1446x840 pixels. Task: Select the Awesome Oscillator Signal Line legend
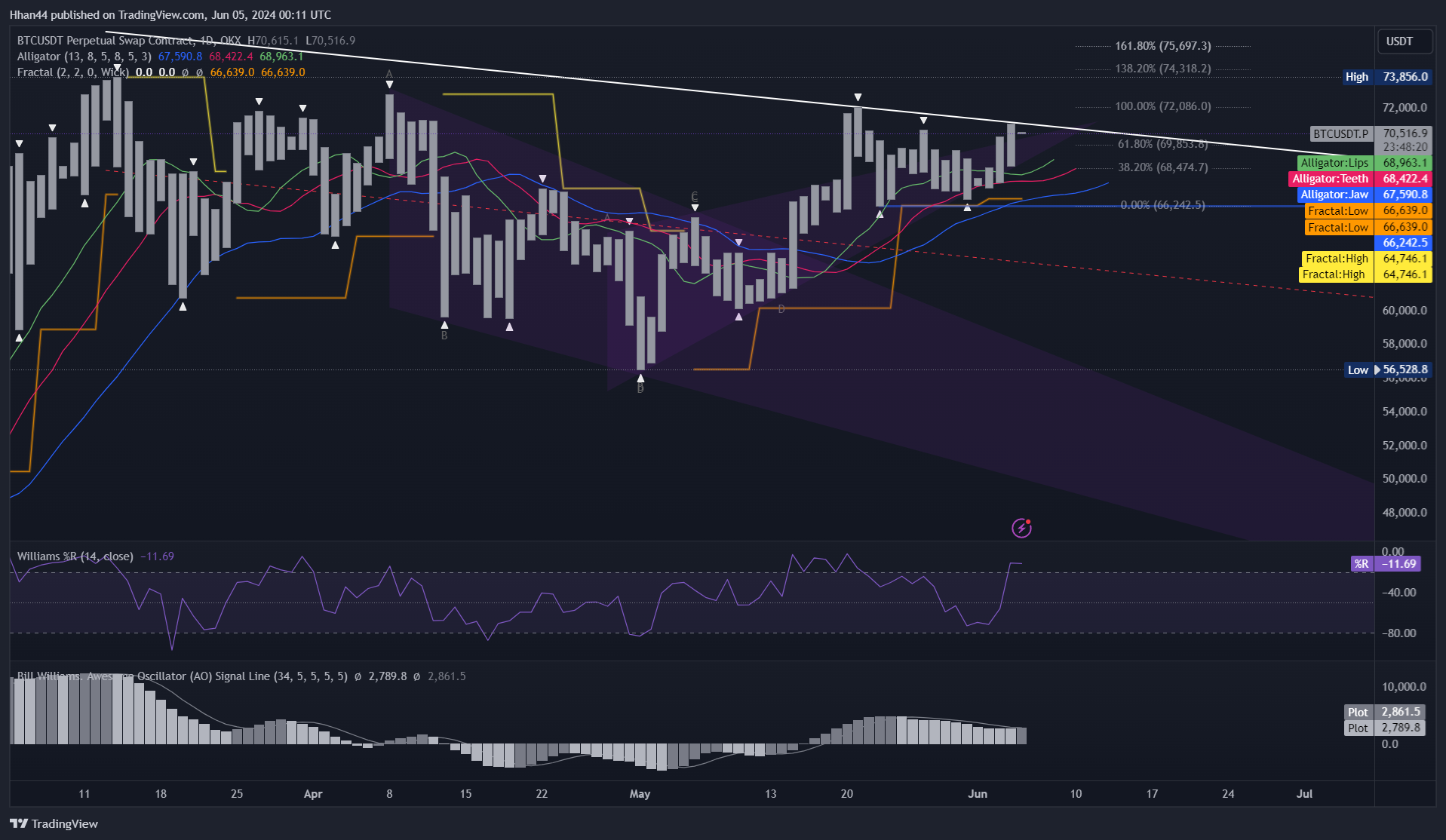(183, 676)
